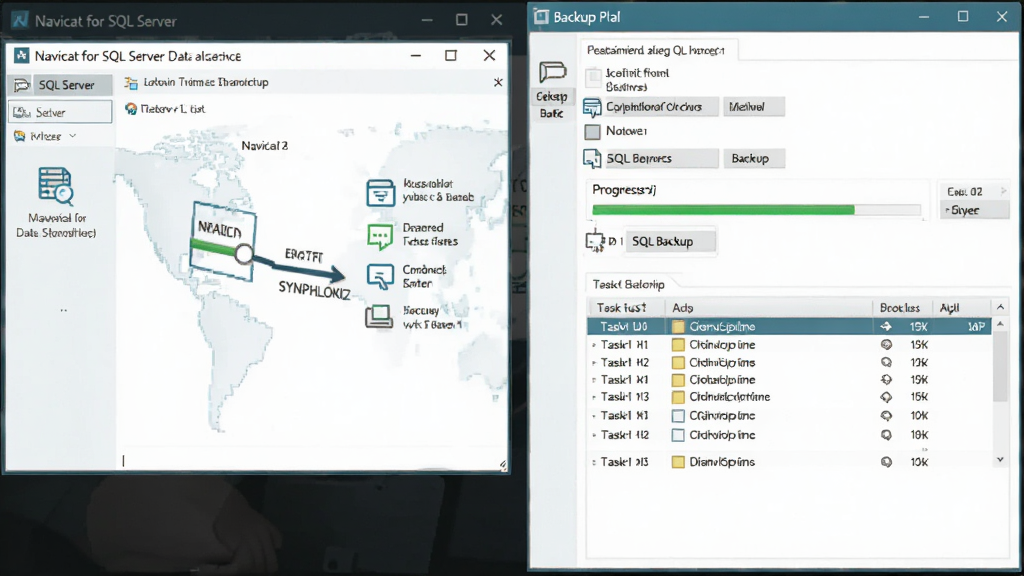Screen dimensions: 1024x576
Task: Click the status icon in DianvlSpims row
Action: click(x=886, y=462)
